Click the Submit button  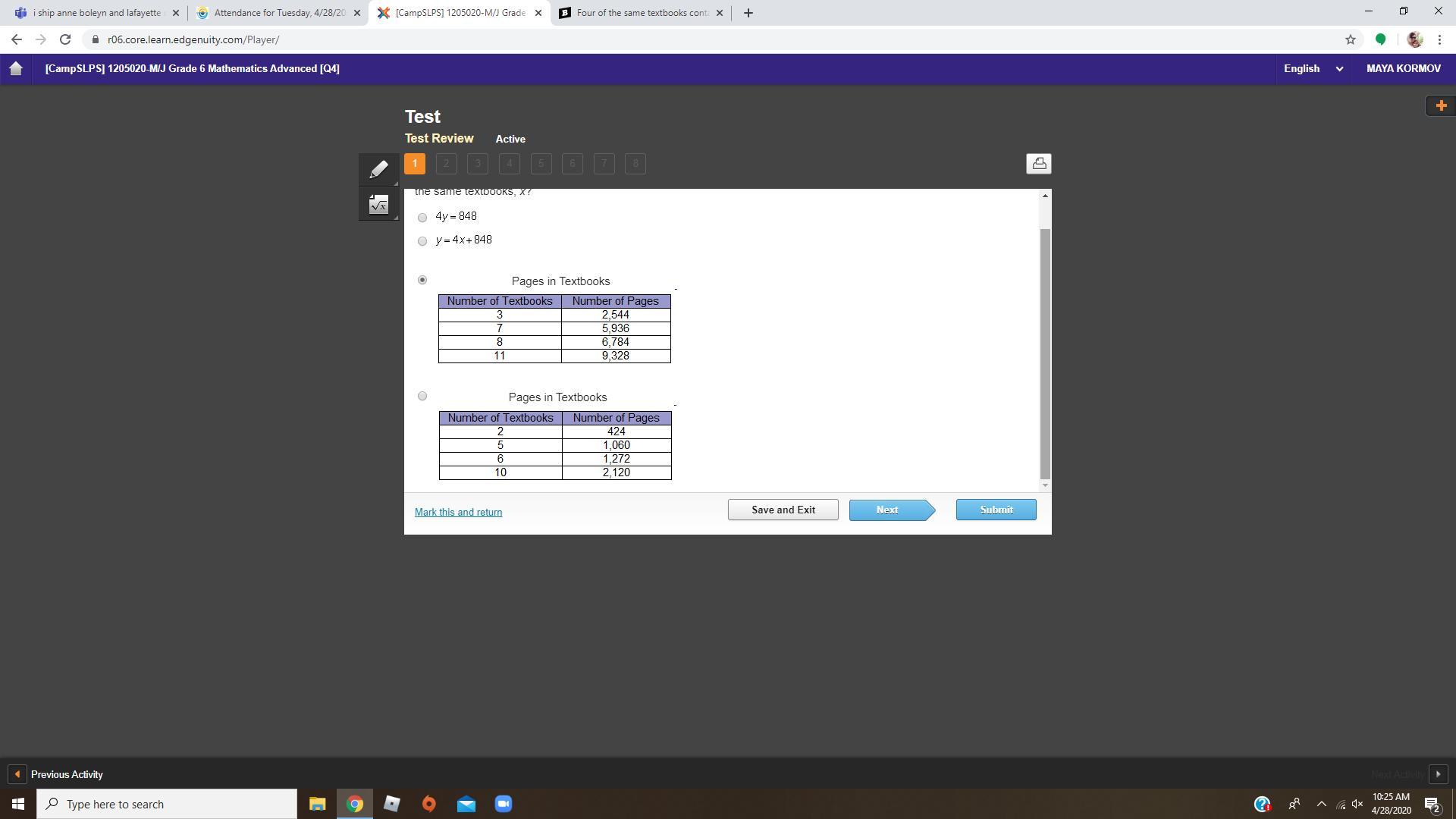(996, 510)
